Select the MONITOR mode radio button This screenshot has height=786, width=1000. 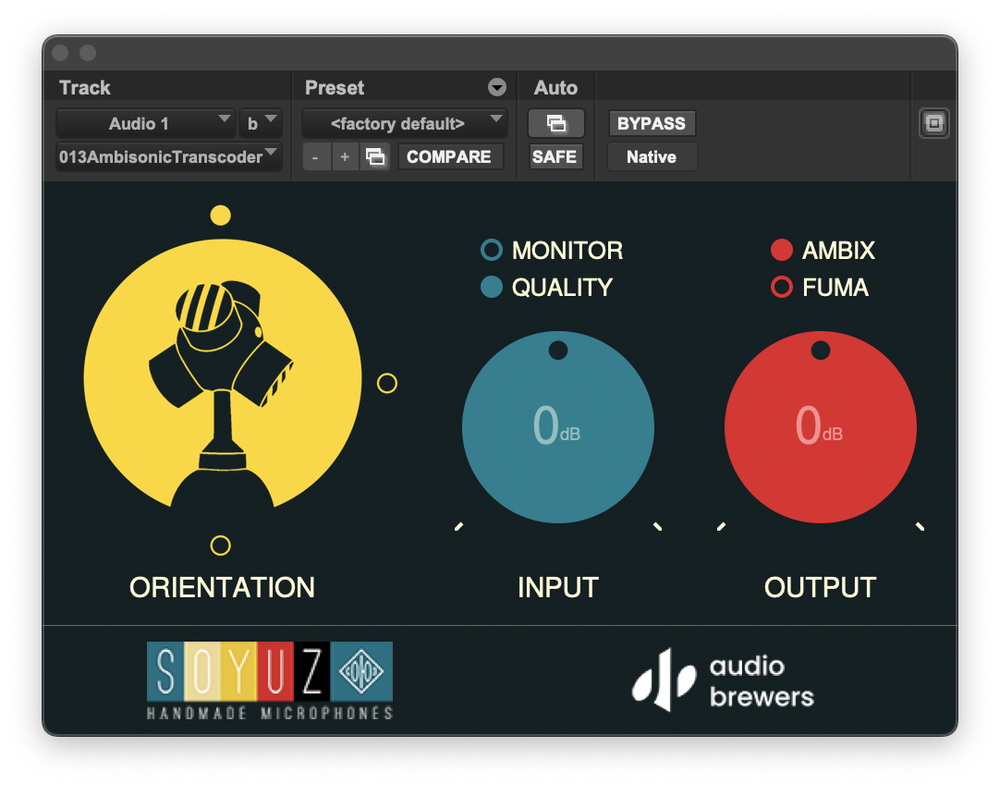pyautogui.click(x=491, y=250)
